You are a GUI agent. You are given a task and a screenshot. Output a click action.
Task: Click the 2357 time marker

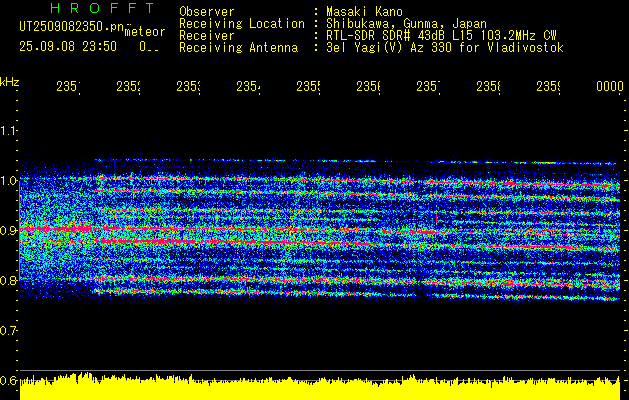tap(428, 86)
